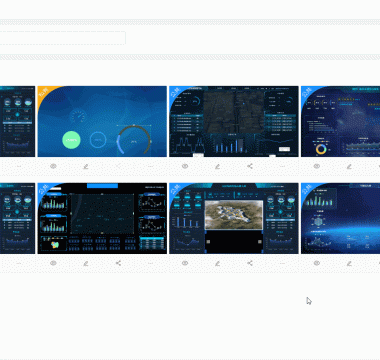Open more options for the dark map dashboard
This screenshot has width=380, height=360.
(282, 166)
